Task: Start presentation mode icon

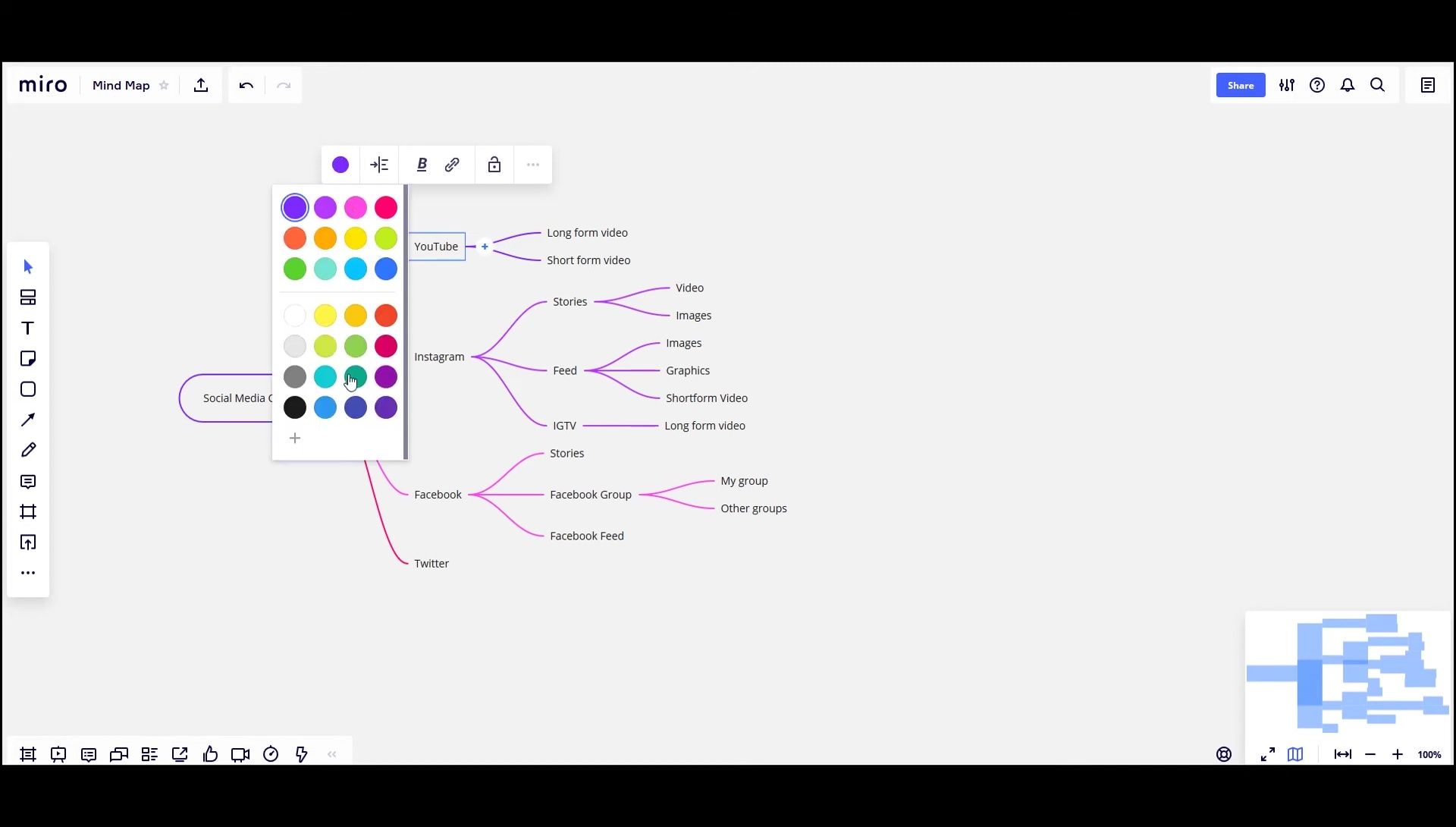Action: (x=58, y=755)
